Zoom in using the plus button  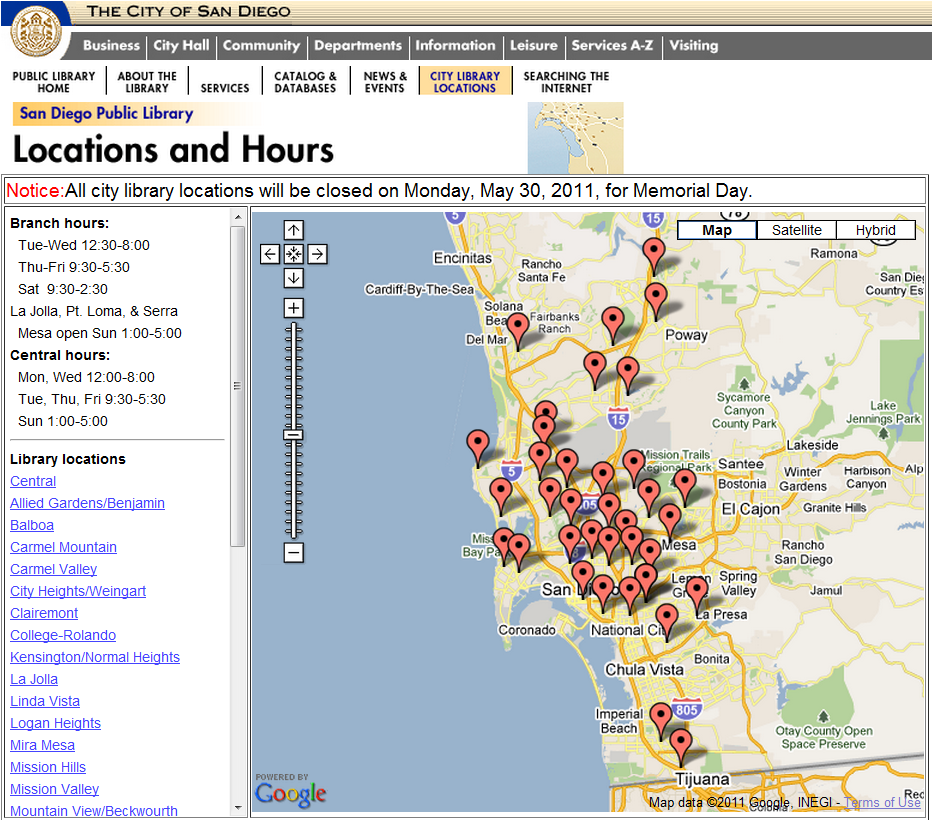[x=294, y=308]
